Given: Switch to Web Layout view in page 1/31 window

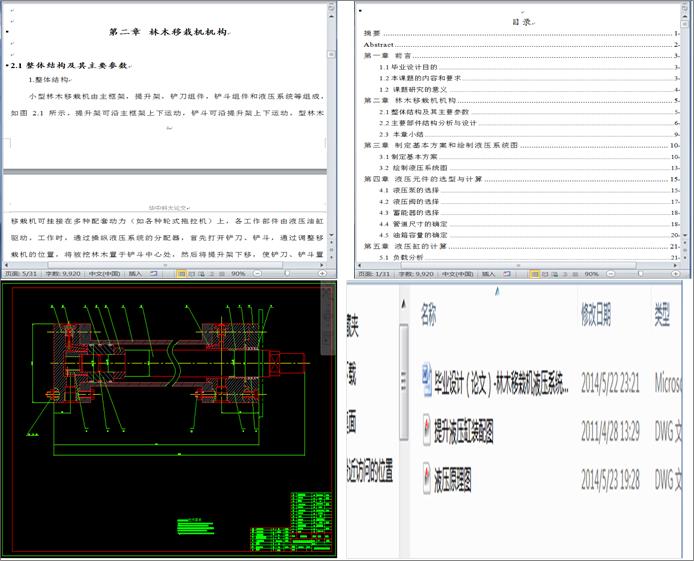Looking at the screenshot, I should point(555,274).
